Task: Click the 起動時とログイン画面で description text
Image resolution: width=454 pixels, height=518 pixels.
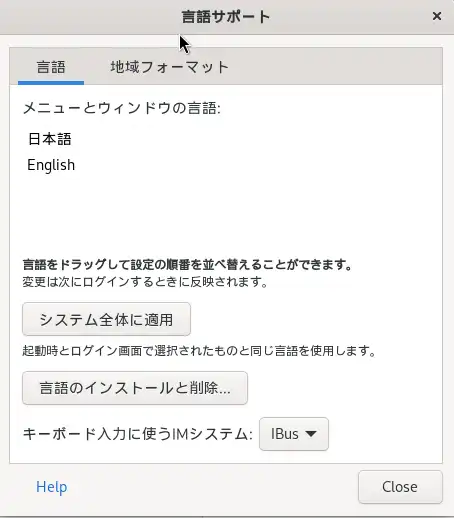Action: [x=199, y=351]
